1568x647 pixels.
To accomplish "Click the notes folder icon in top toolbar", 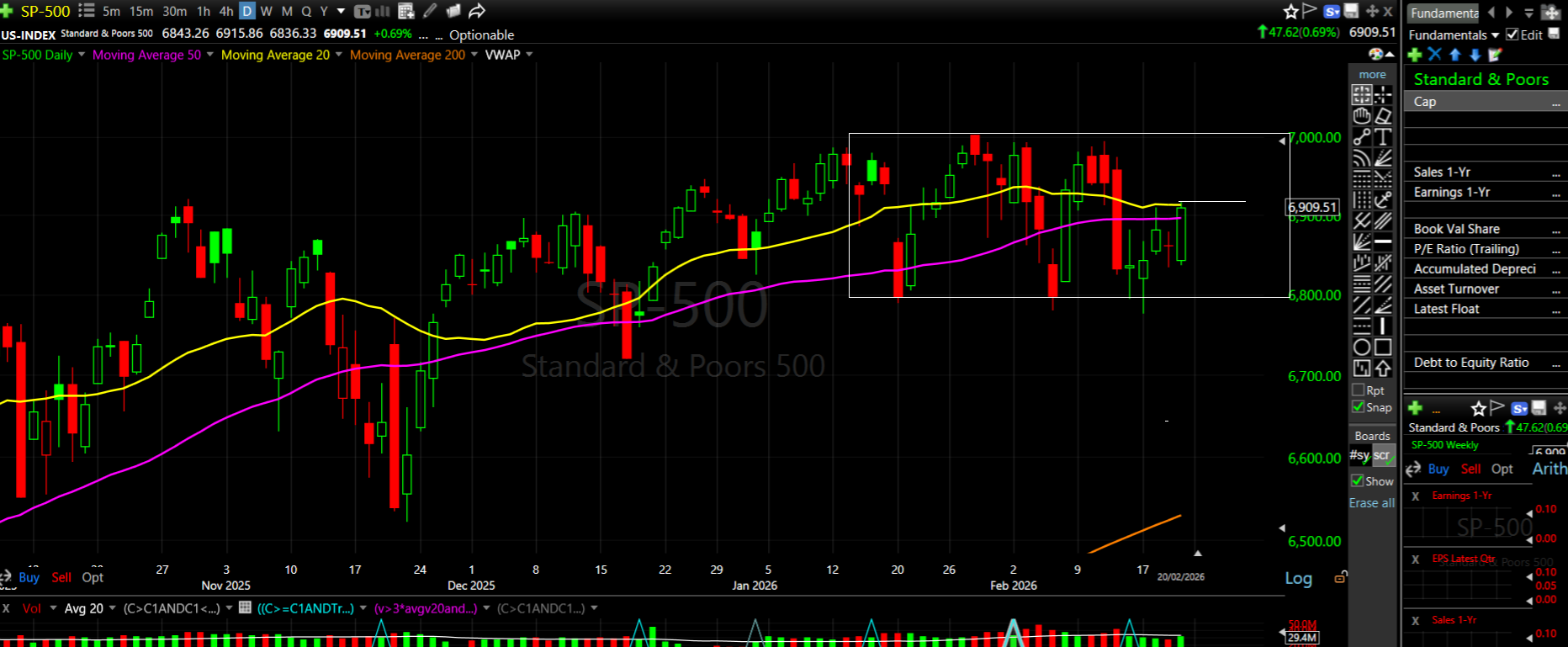I will click(x=453, y=11).
